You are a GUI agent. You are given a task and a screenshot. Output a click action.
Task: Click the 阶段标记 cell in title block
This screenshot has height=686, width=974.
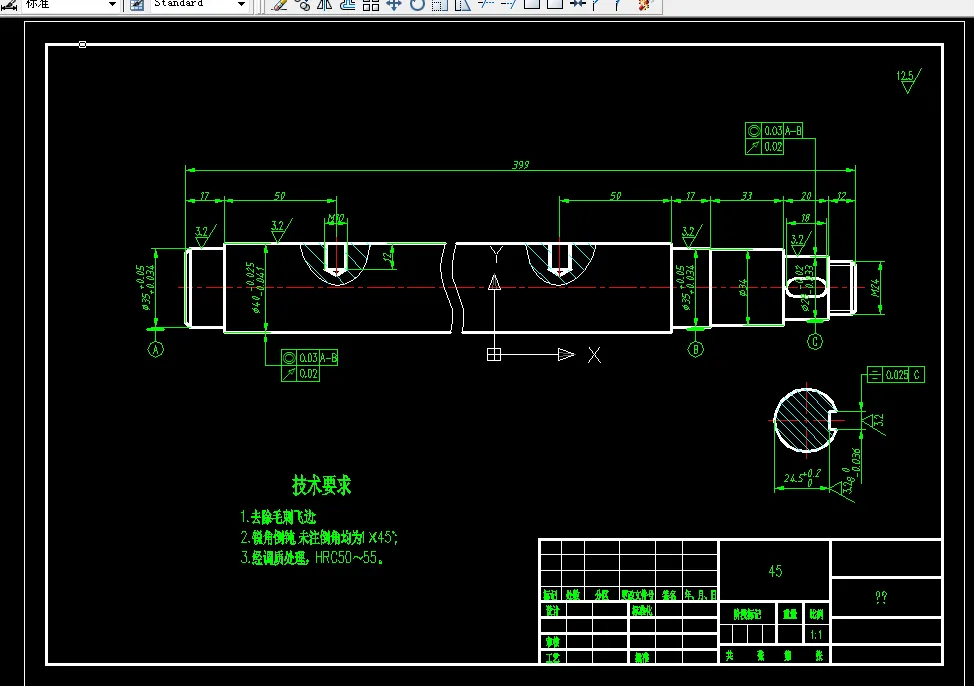(x=747, y=614)
